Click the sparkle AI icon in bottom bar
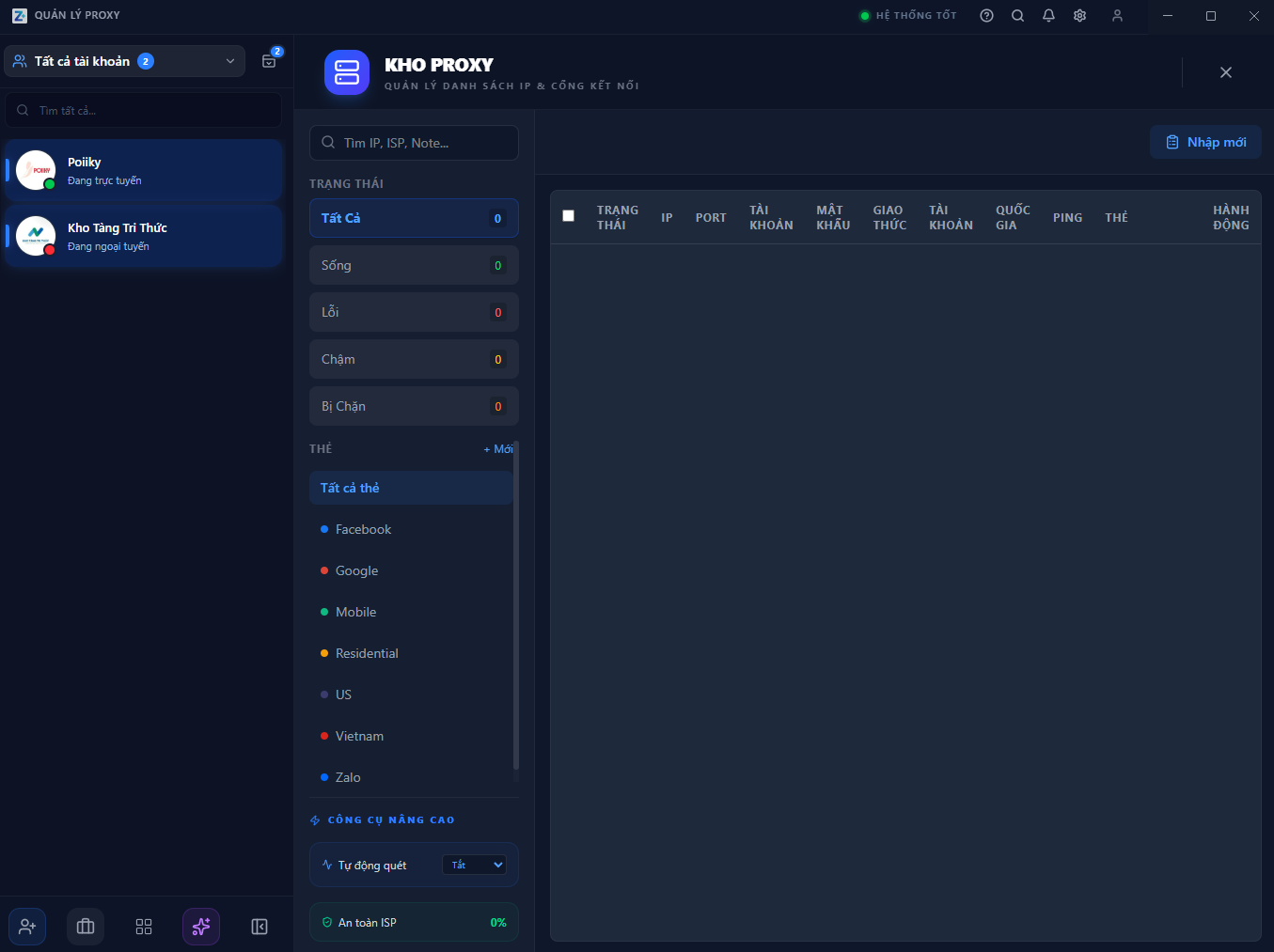The width and height of the screenshot is (1274, 952). point(201,927)
